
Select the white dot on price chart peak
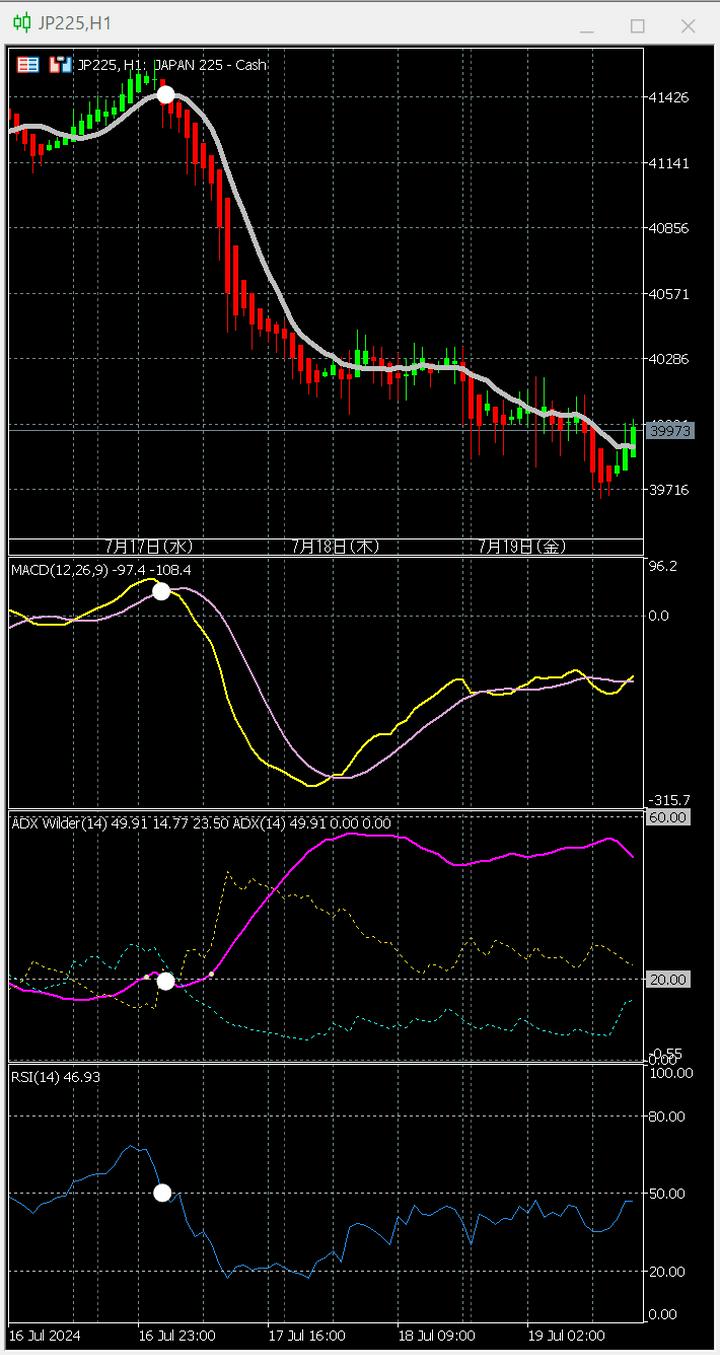(166, 95)
